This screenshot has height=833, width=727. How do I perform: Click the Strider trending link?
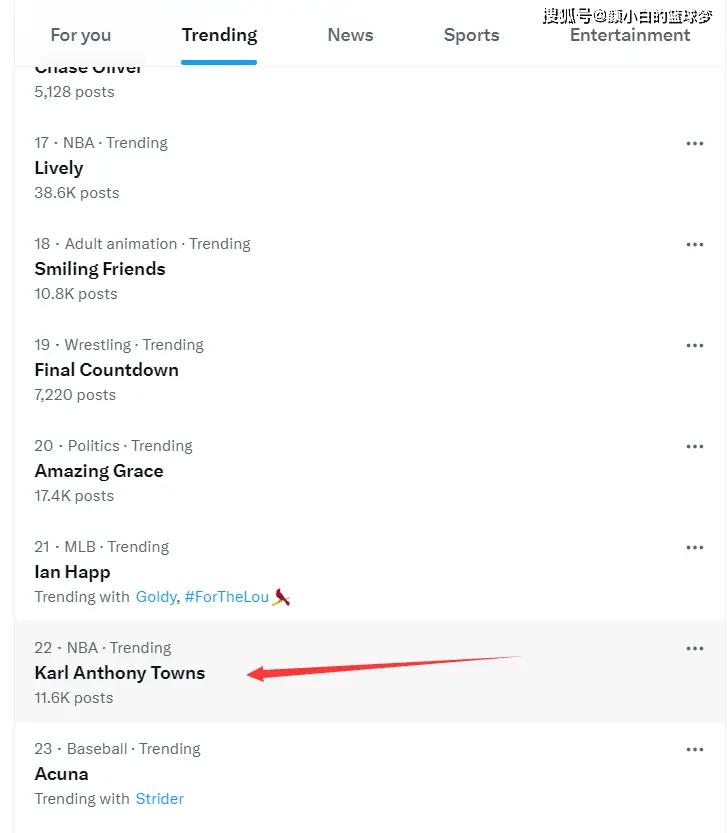coord(159,798)
